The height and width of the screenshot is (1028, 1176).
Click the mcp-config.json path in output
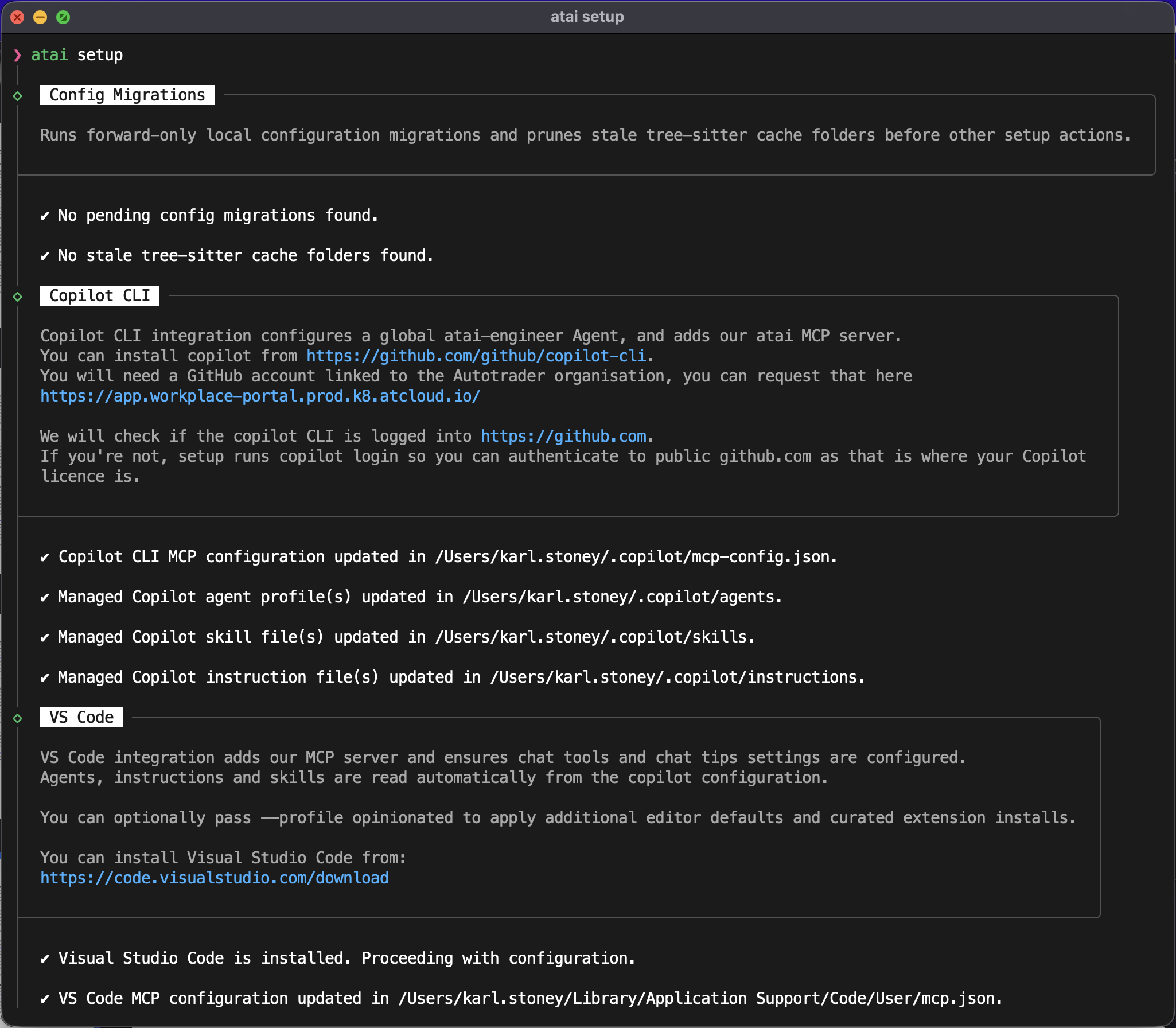pyautogui.click(x=634, y=557)
